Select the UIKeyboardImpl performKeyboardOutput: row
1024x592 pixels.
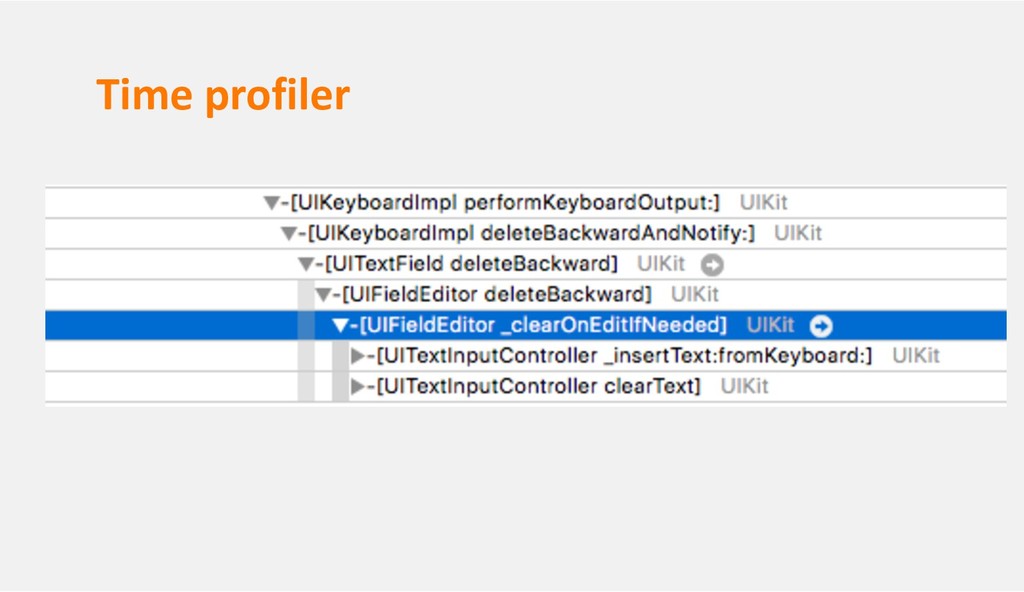pos(526,203)
